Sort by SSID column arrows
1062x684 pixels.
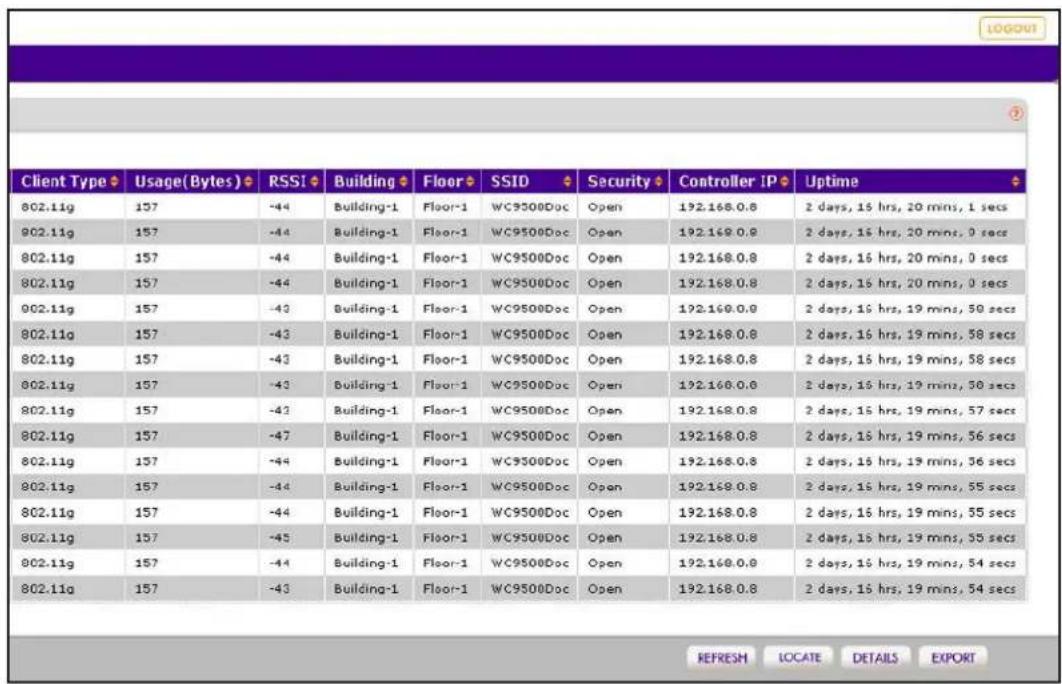pos(567,181)
